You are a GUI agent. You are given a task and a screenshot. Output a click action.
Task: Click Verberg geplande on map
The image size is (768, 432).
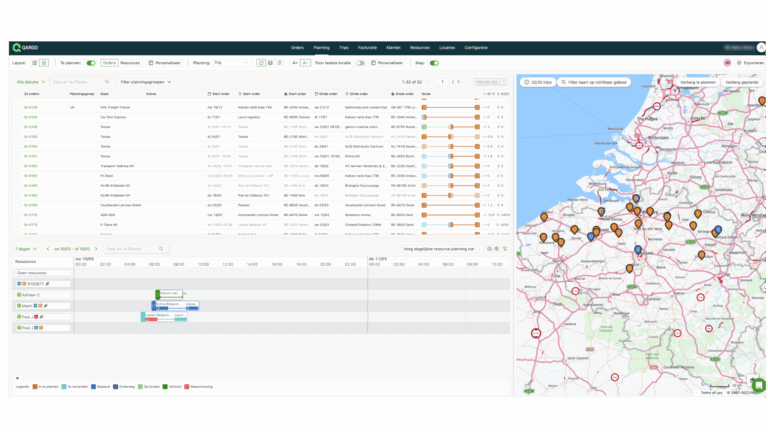[x=742, y=82]
